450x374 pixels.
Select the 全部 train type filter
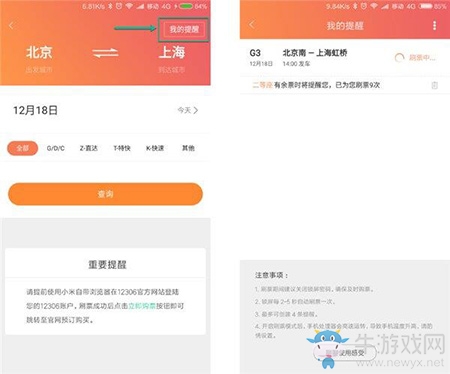(22, 148)
